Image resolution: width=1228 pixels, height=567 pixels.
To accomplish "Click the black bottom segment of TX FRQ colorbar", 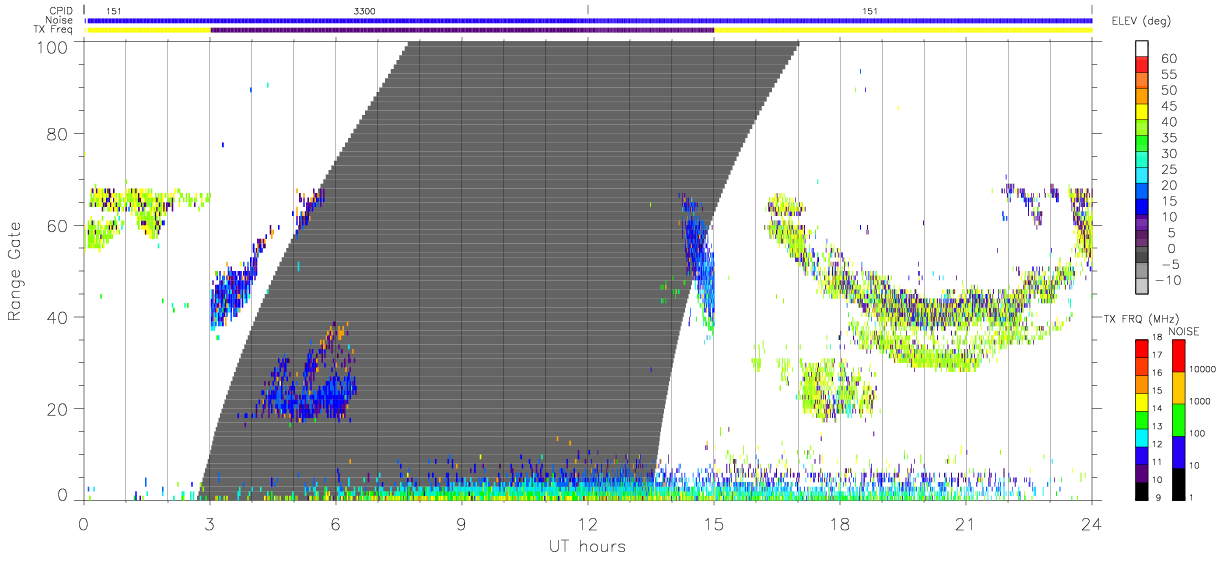I will pyautogui.click(x=1142, y=491).
